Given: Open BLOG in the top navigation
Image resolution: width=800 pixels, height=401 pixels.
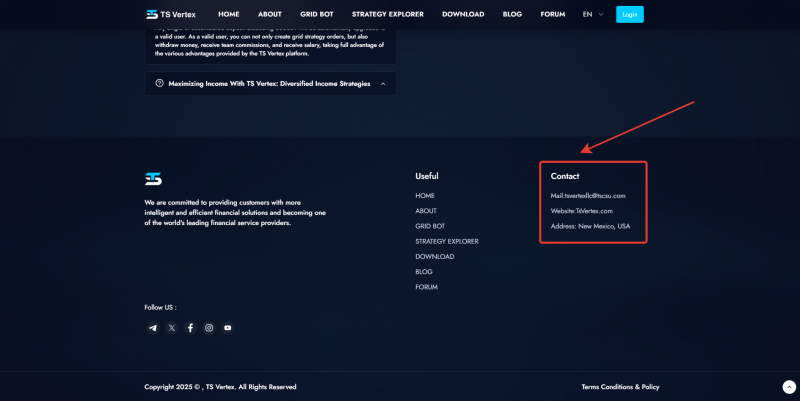Looking at the screenshot, I should pos(512,14).
